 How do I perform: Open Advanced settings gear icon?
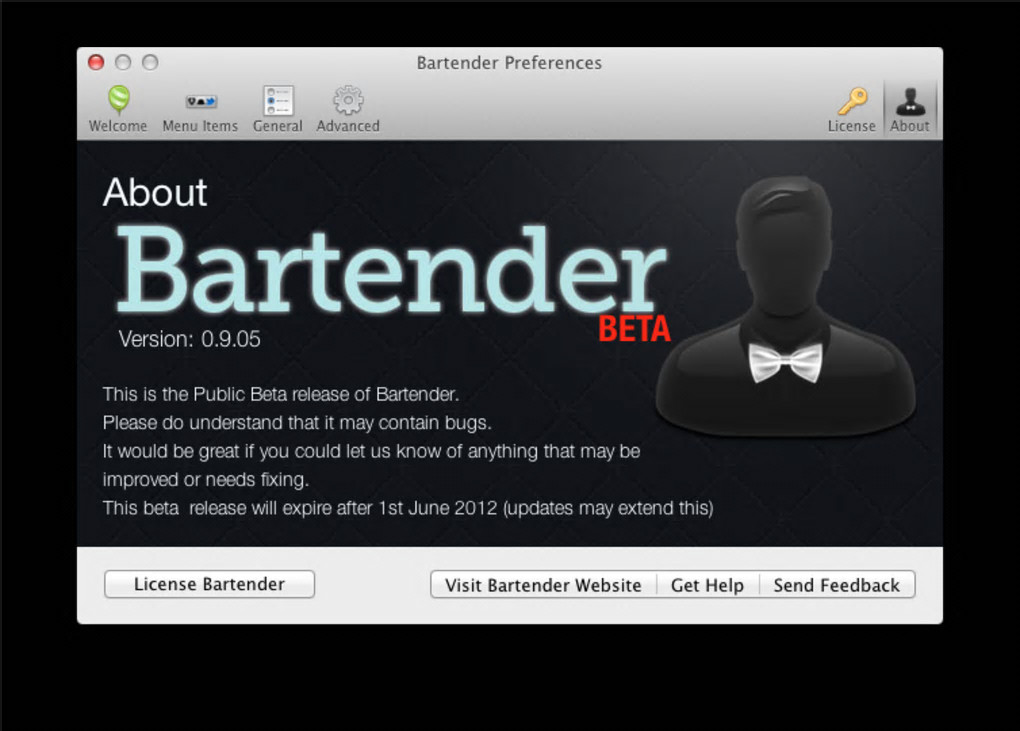pos(348,109)
